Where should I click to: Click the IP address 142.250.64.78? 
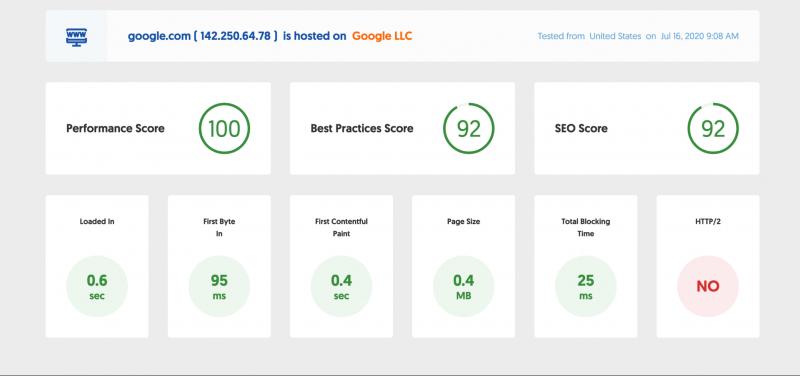235,36
